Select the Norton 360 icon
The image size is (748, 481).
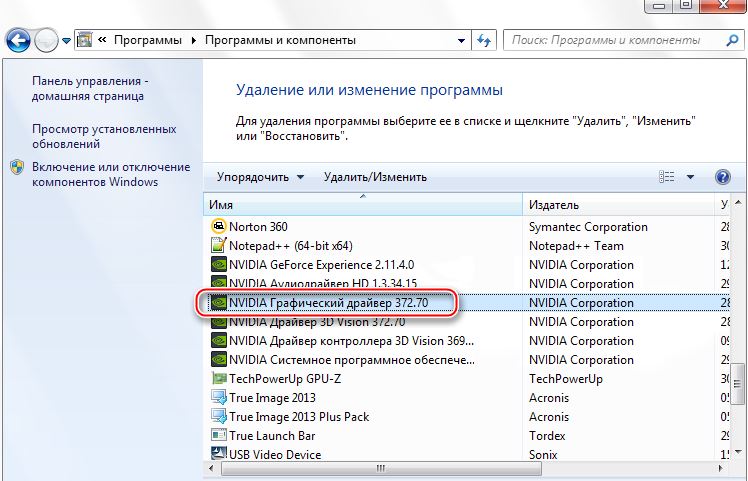218,226
